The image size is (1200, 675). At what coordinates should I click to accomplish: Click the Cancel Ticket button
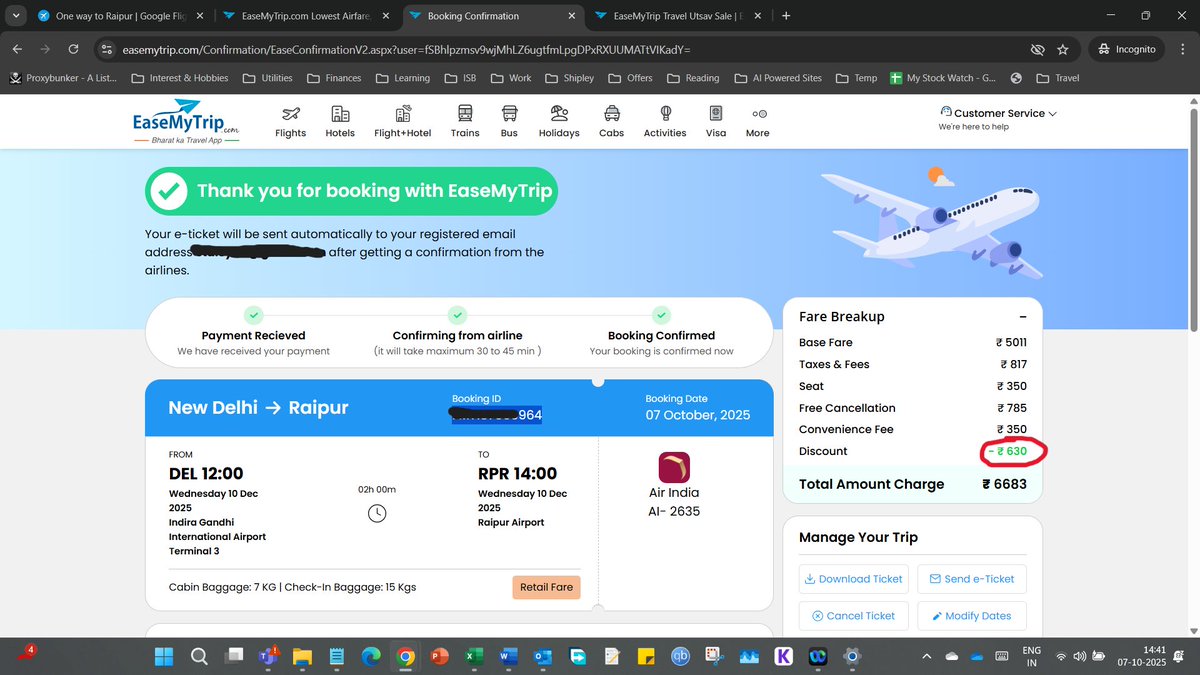853,616
